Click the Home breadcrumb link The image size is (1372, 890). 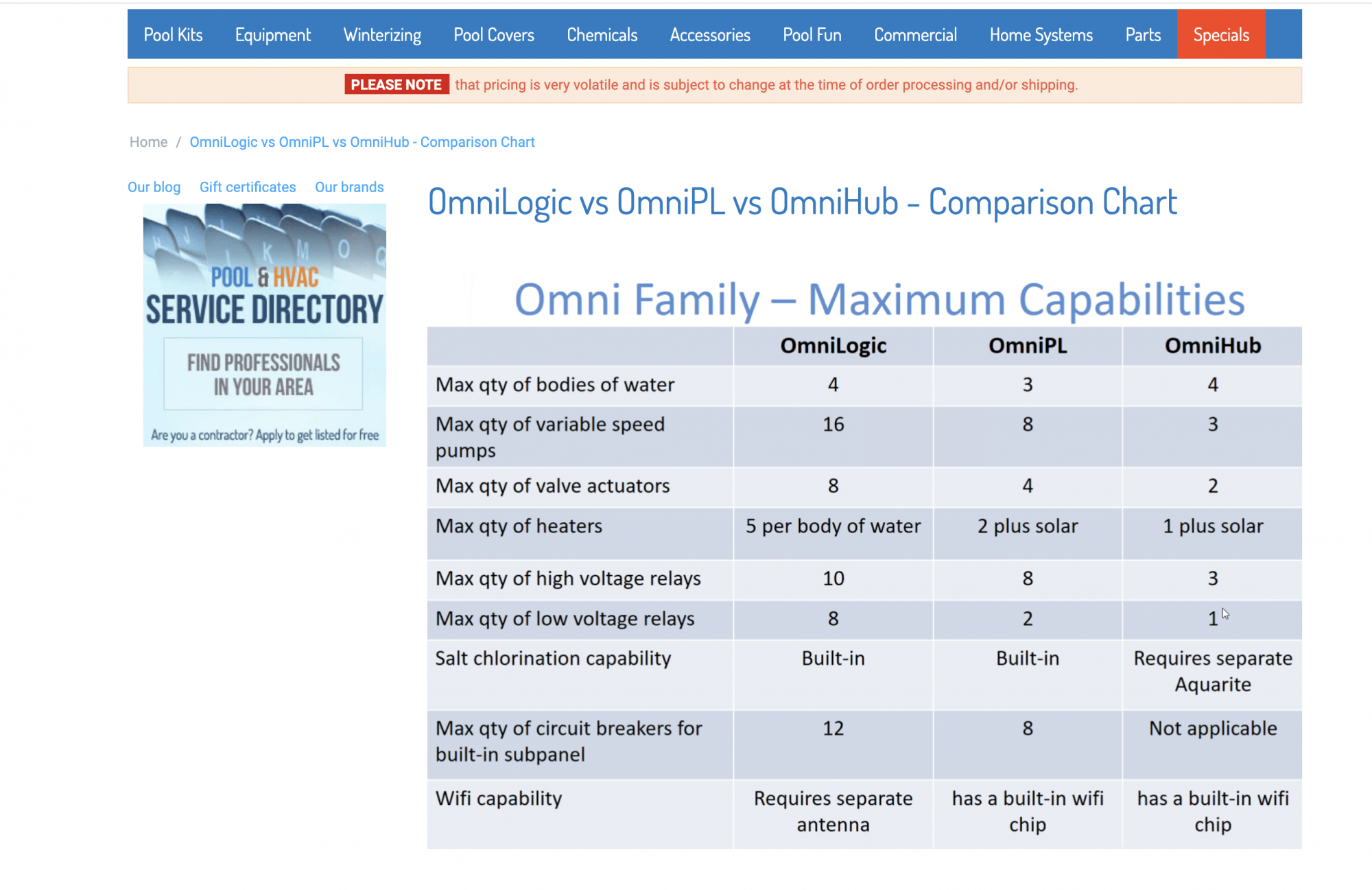click(148, 142)
